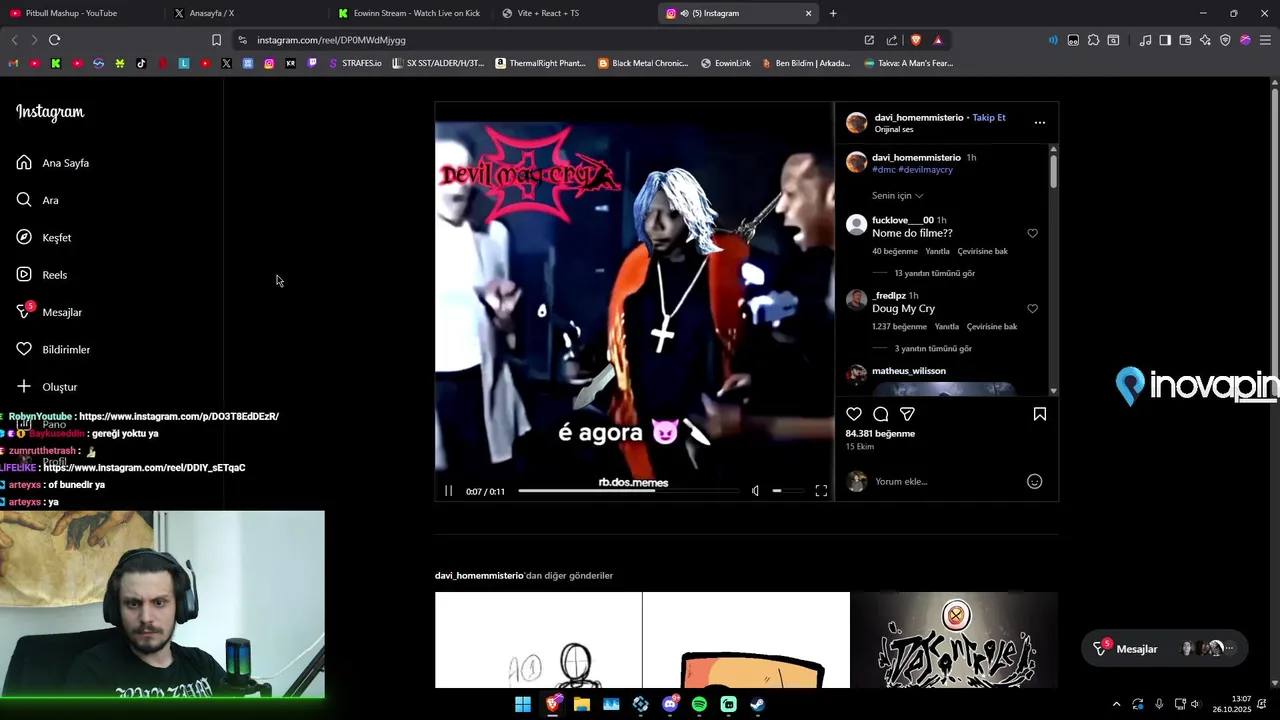Open the Reels section in sidebar
Image resolution: width=1280 pixels, height=720 pixels.
(x=42, y=275)
